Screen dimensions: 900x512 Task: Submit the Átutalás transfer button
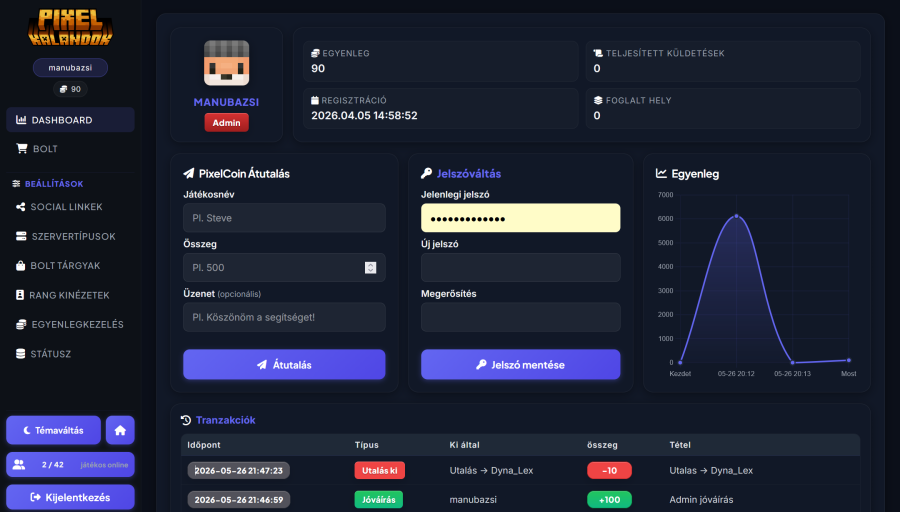point(284,364)
